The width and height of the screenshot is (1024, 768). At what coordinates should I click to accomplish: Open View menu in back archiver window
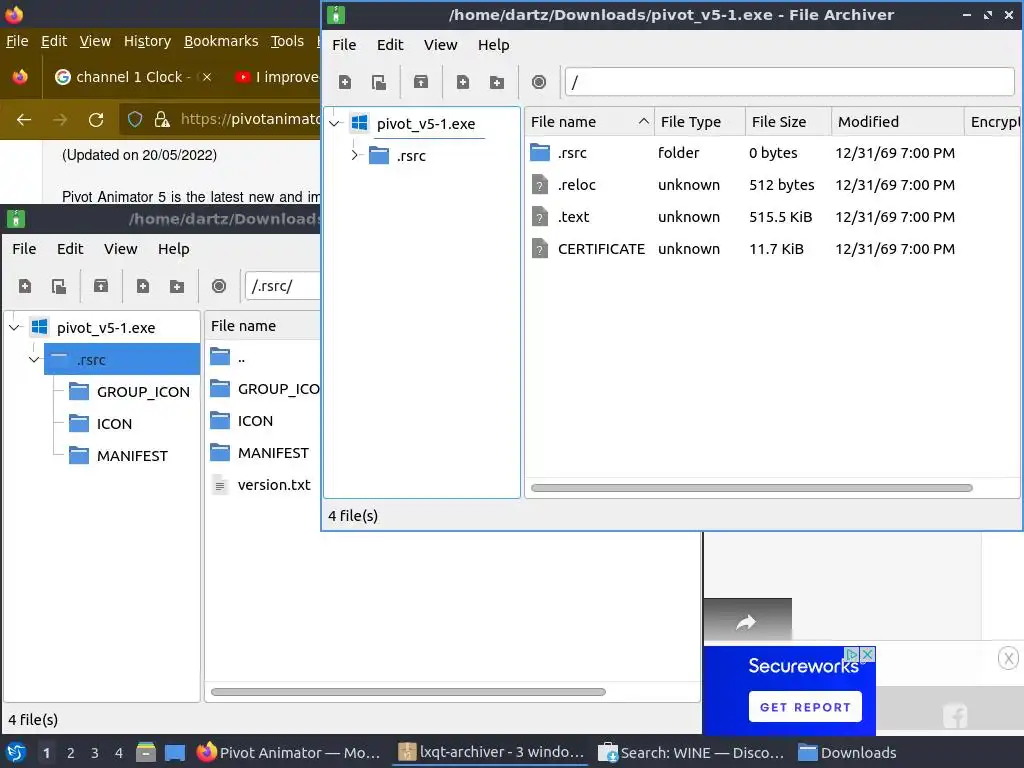pos(120,249)
